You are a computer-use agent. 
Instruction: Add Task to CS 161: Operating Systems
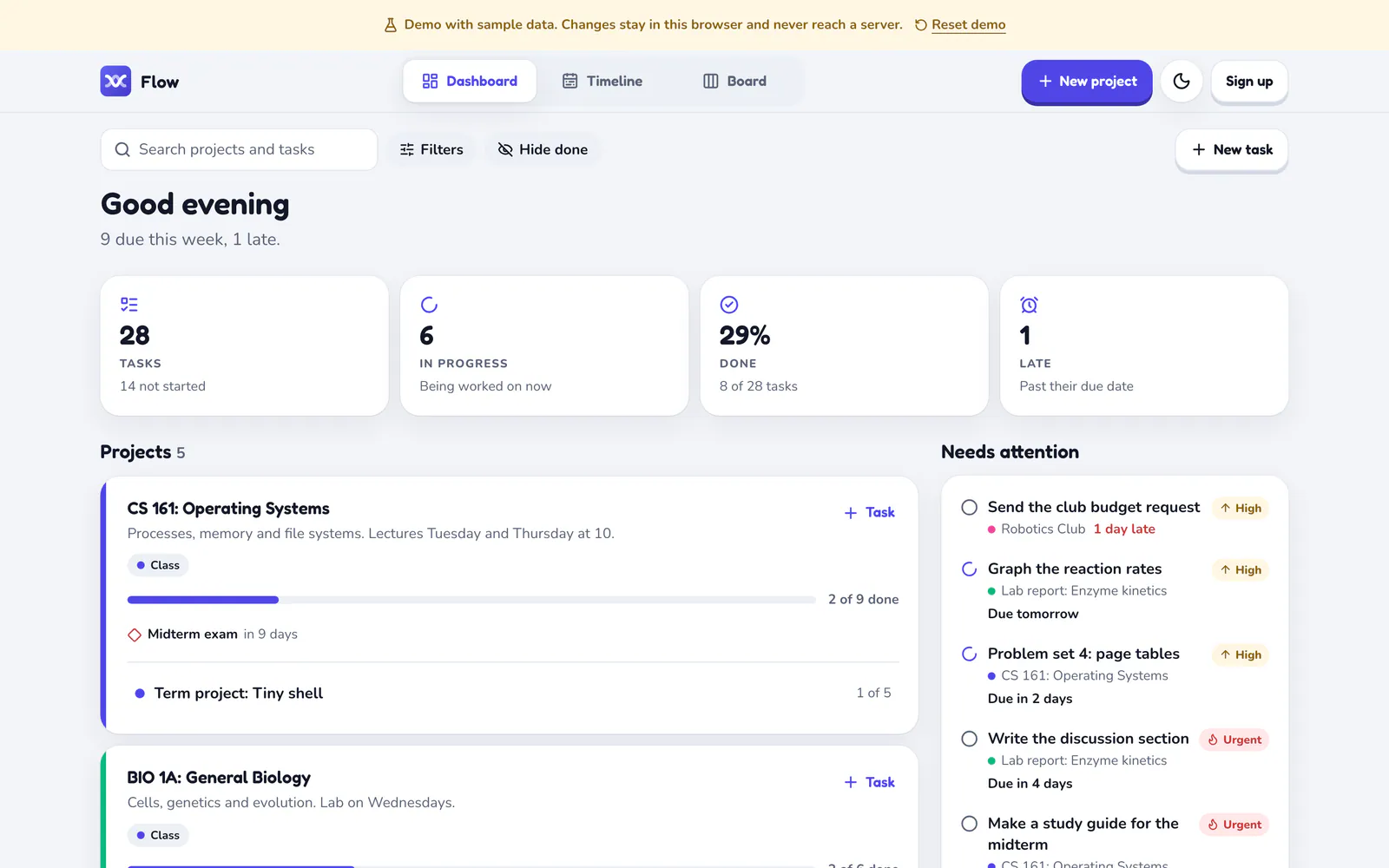(x=870, y=512)
